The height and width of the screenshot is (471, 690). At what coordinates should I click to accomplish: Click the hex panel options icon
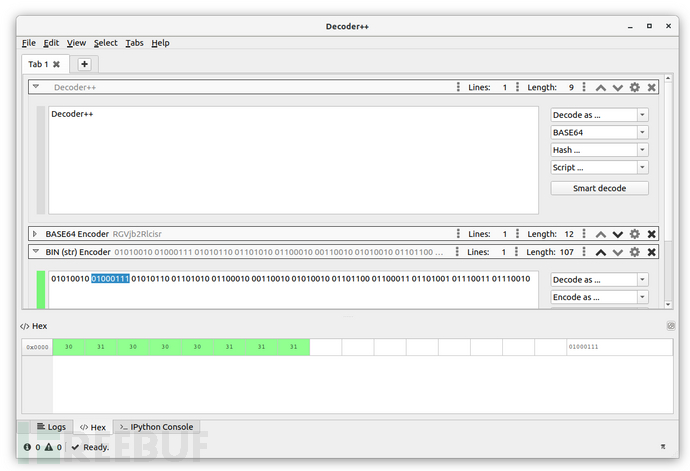pyautogui.click(x=671, y=326)
